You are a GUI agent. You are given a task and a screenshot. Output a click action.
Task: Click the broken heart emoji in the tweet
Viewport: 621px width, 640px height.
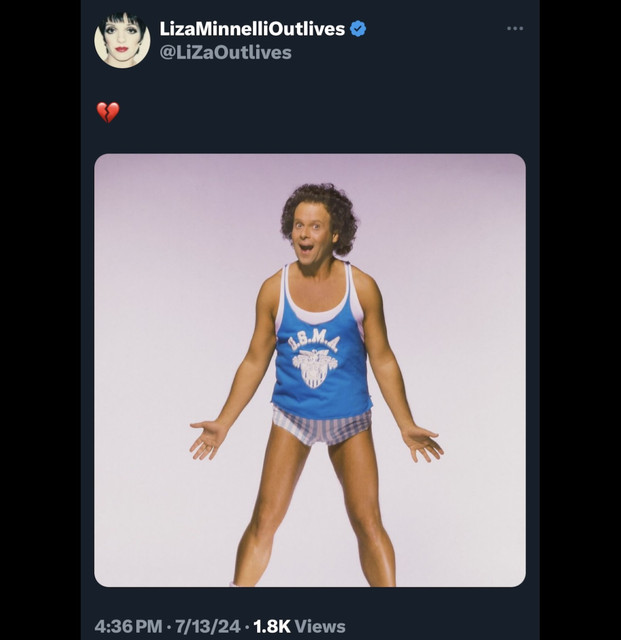(108, 112)
